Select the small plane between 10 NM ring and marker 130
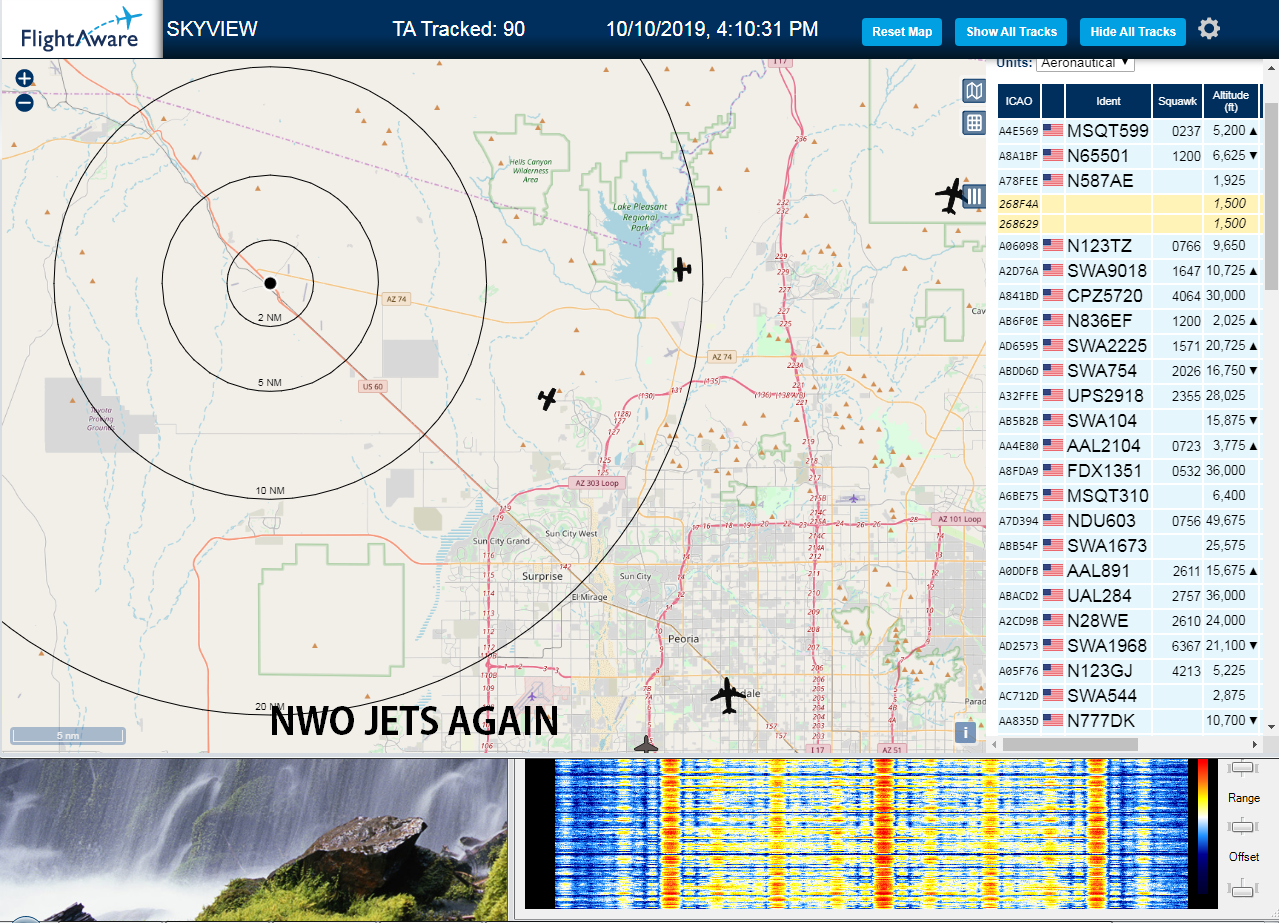Screen dimensions: 1279x923 tap(547, 399)
